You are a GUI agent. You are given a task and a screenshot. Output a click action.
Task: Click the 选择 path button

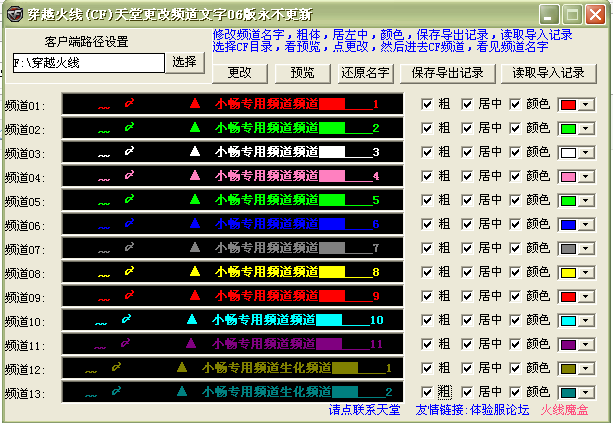point(185,62)
